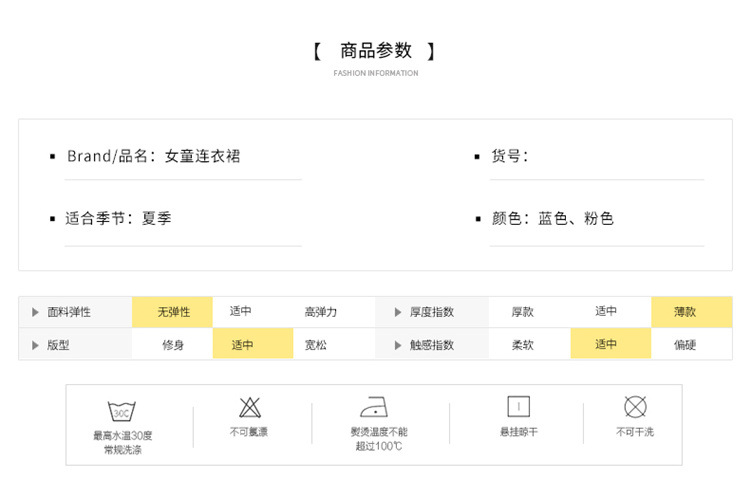Expand the 版型 row arrow
Viewport: 750px width, 478px height.
[x=35, y=345]
